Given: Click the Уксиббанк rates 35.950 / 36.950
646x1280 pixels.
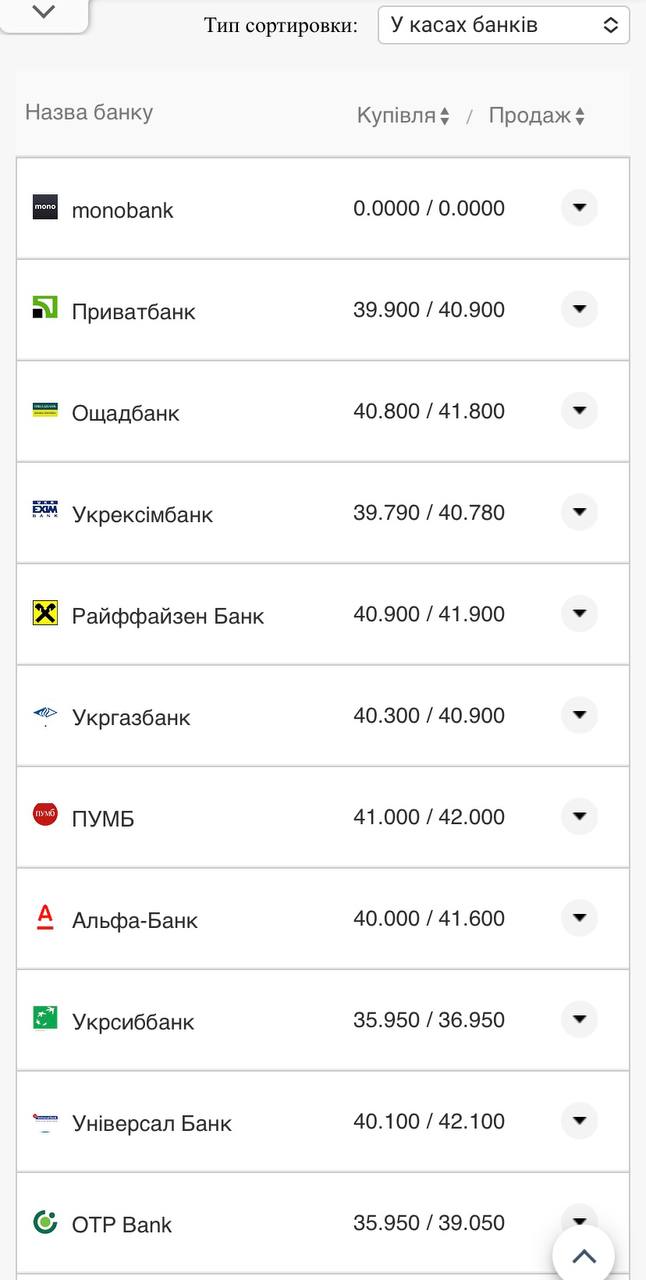Looking at the screenshot, I should coord(429,1019).
